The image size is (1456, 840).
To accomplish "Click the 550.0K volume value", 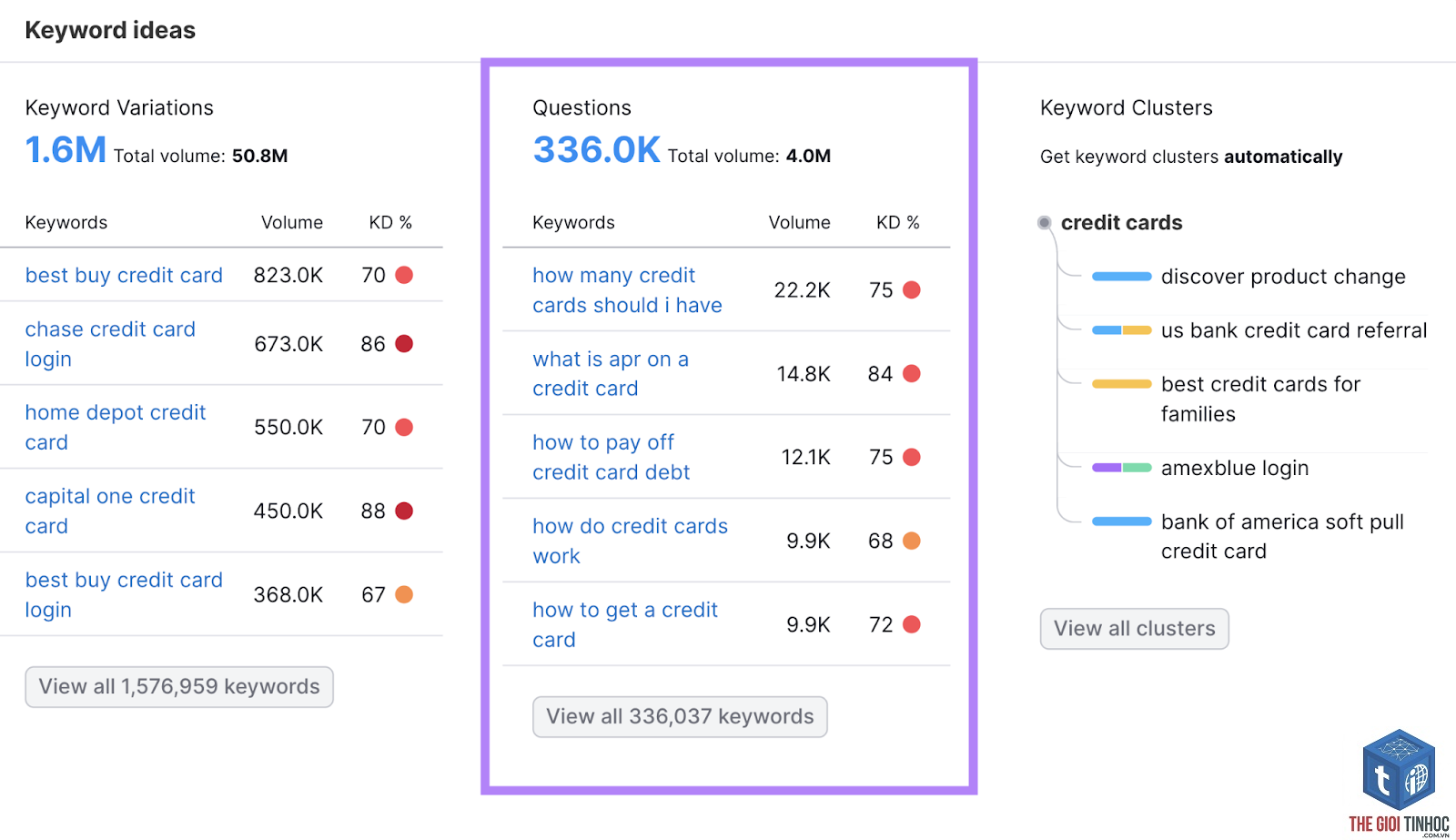I will (x=288, y=427).
